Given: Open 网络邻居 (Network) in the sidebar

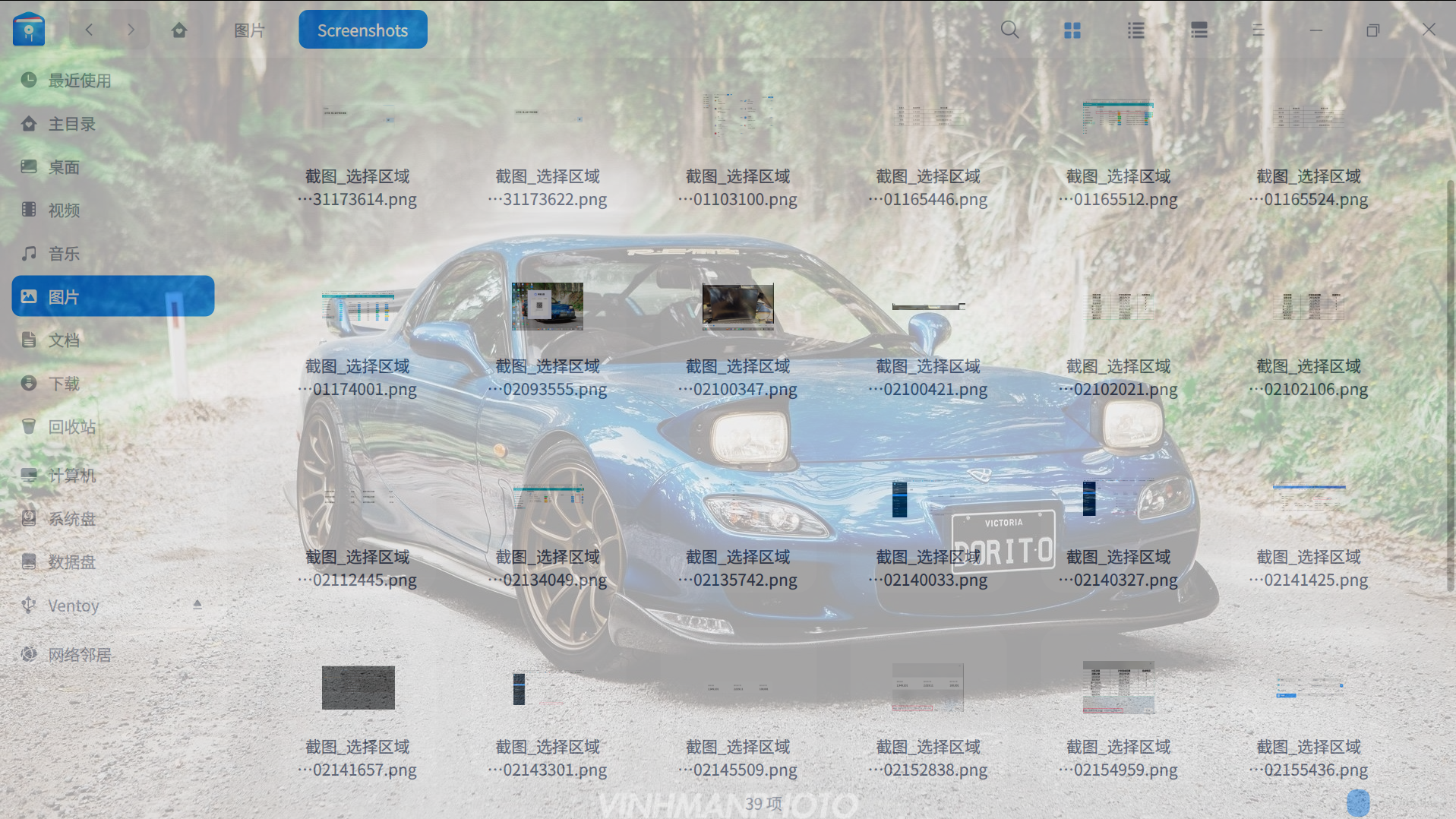Looking at the screenshot, I should (x=113, y=655).
